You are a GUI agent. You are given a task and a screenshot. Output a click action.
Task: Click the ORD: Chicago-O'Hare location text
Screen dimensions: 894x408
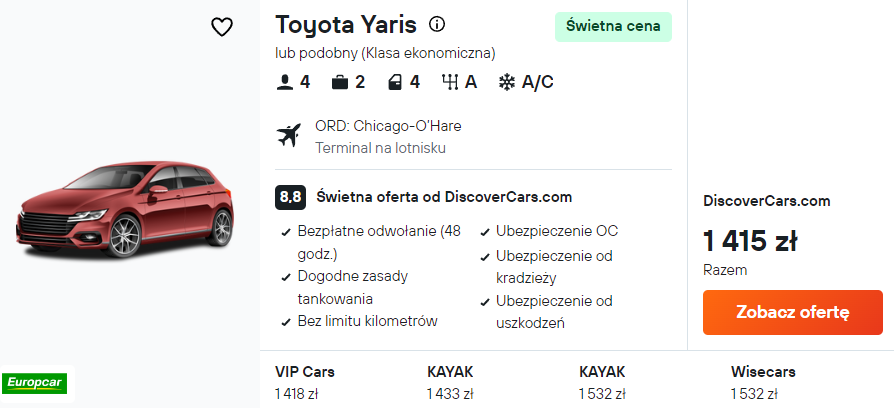388,126
